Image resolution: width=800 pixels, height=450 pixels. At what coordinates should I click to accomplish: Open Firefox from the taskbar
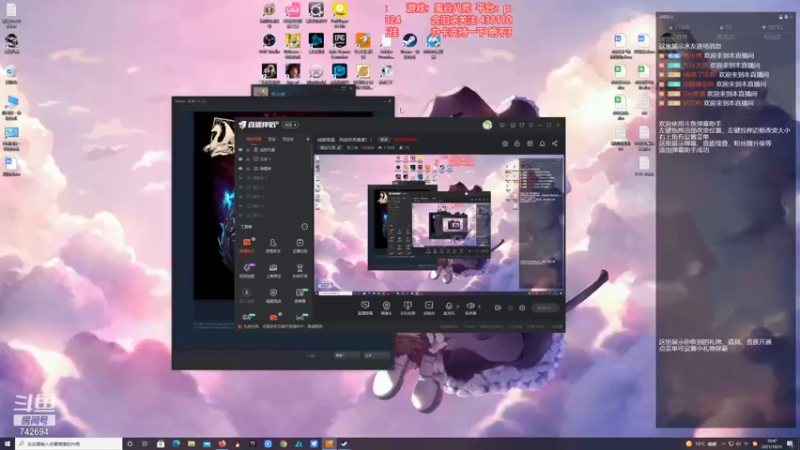point(222,444)
